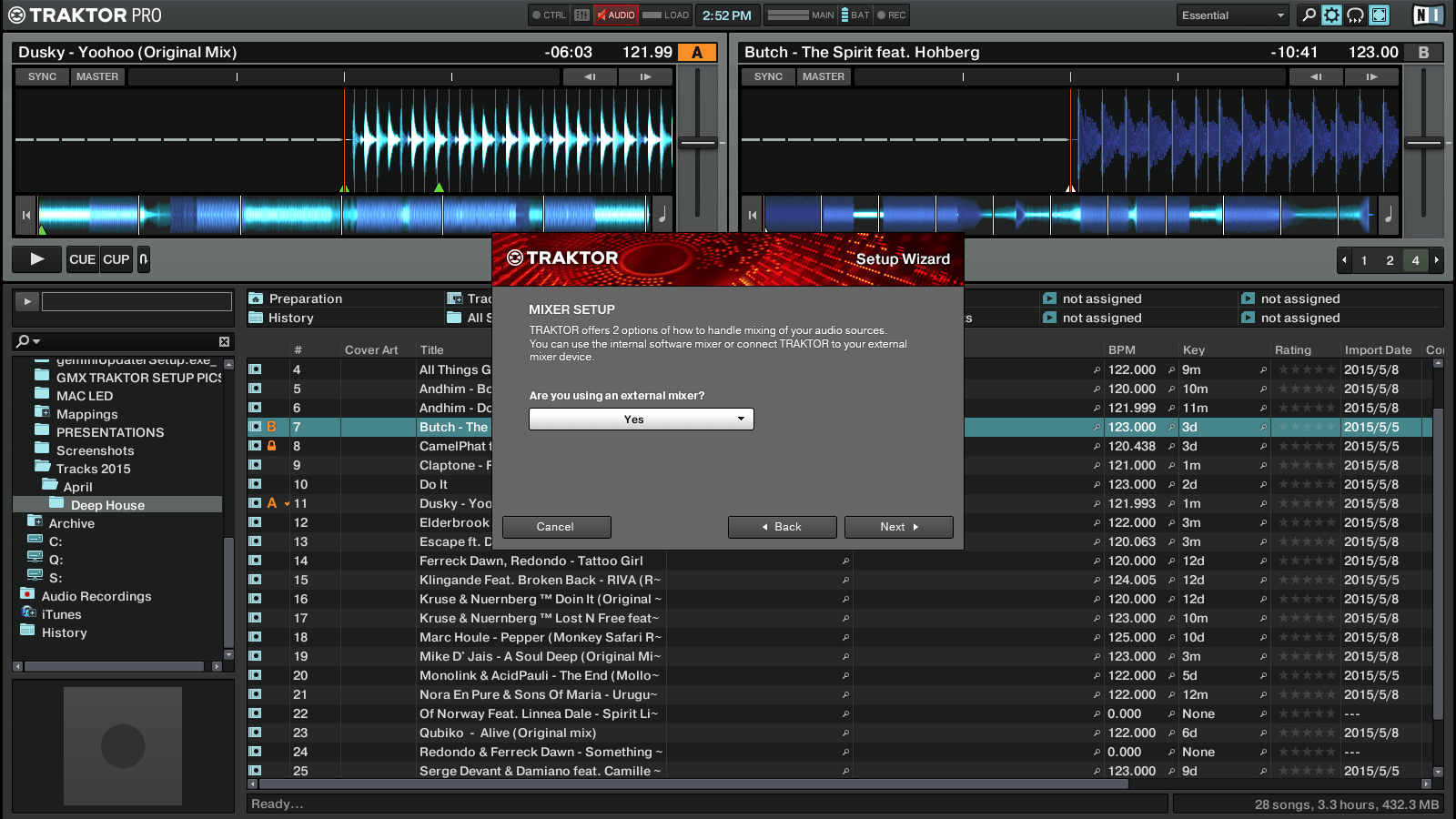The height and width of the screenshot is (819, 1456).
Task: Maximize the browser using the magnifier icon
Action: click(x=1307, y=15)
